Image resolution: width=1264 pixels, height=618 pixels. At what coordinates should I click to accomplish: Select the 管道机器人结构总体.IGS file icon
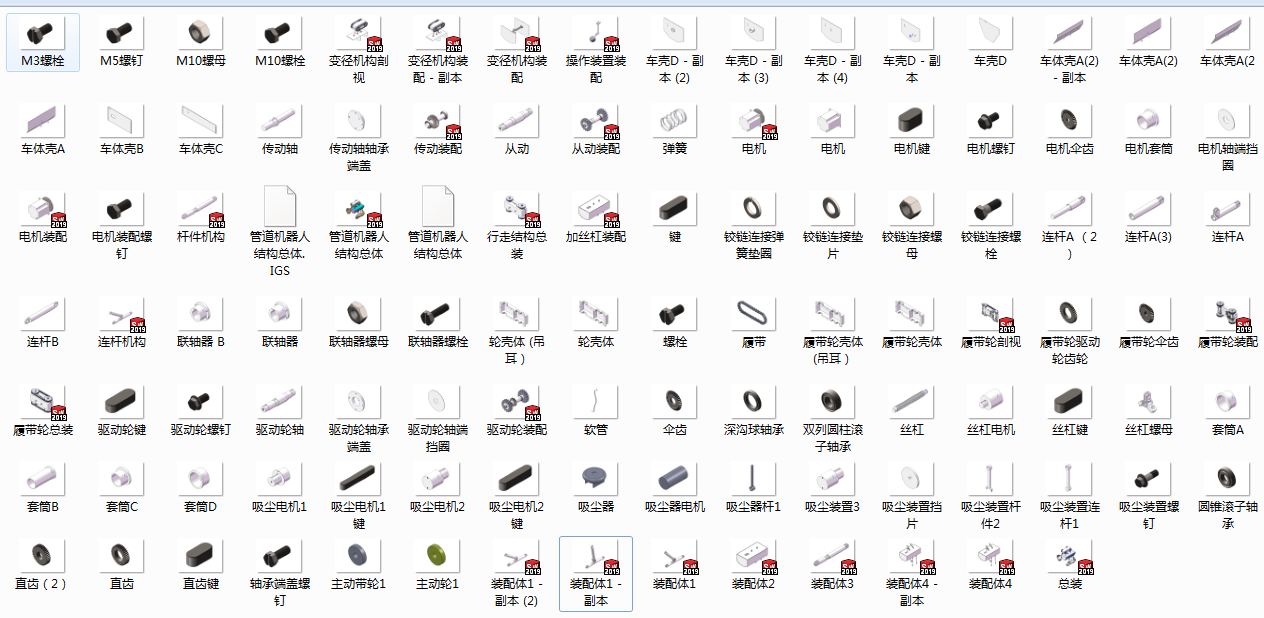click(280, 205)
